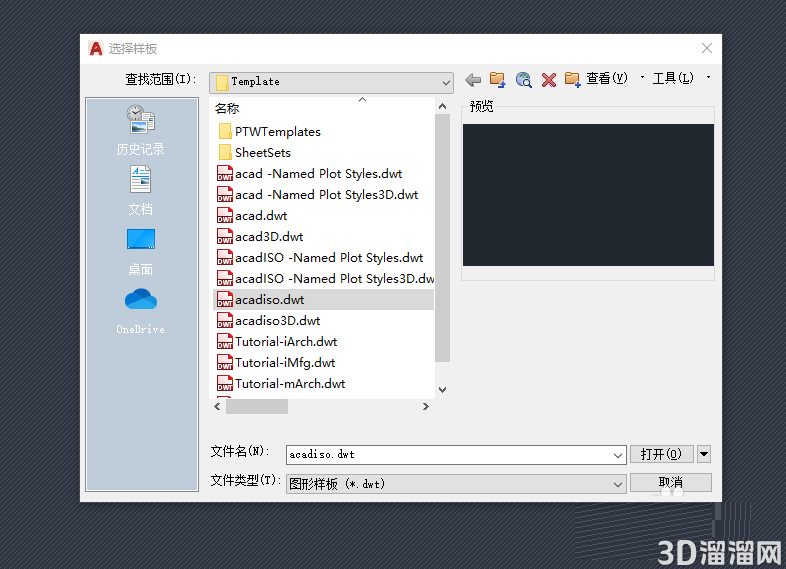Screen dimensions: 786x569
Task: Select the SheetSets folder icon
Action: (225, 152)
